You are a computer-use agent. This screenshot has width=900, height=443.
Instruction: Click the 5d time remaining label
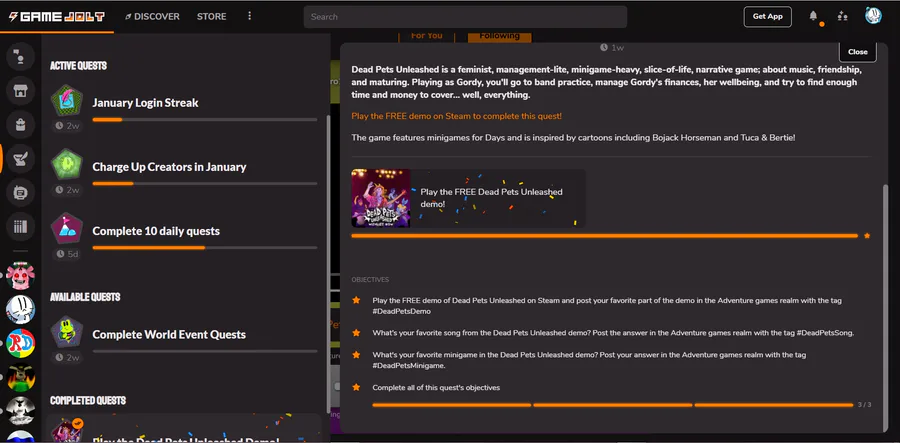pyautogui.click(x=67, y=254)
